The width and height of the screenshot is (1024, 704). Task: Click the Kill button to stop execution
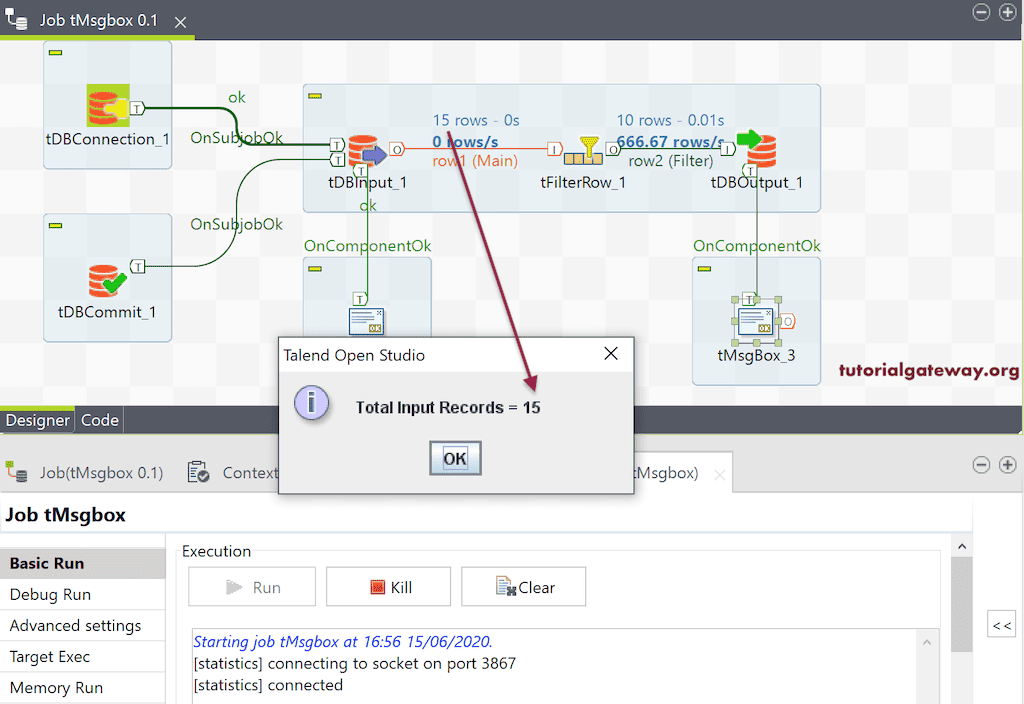pos(388,586)
